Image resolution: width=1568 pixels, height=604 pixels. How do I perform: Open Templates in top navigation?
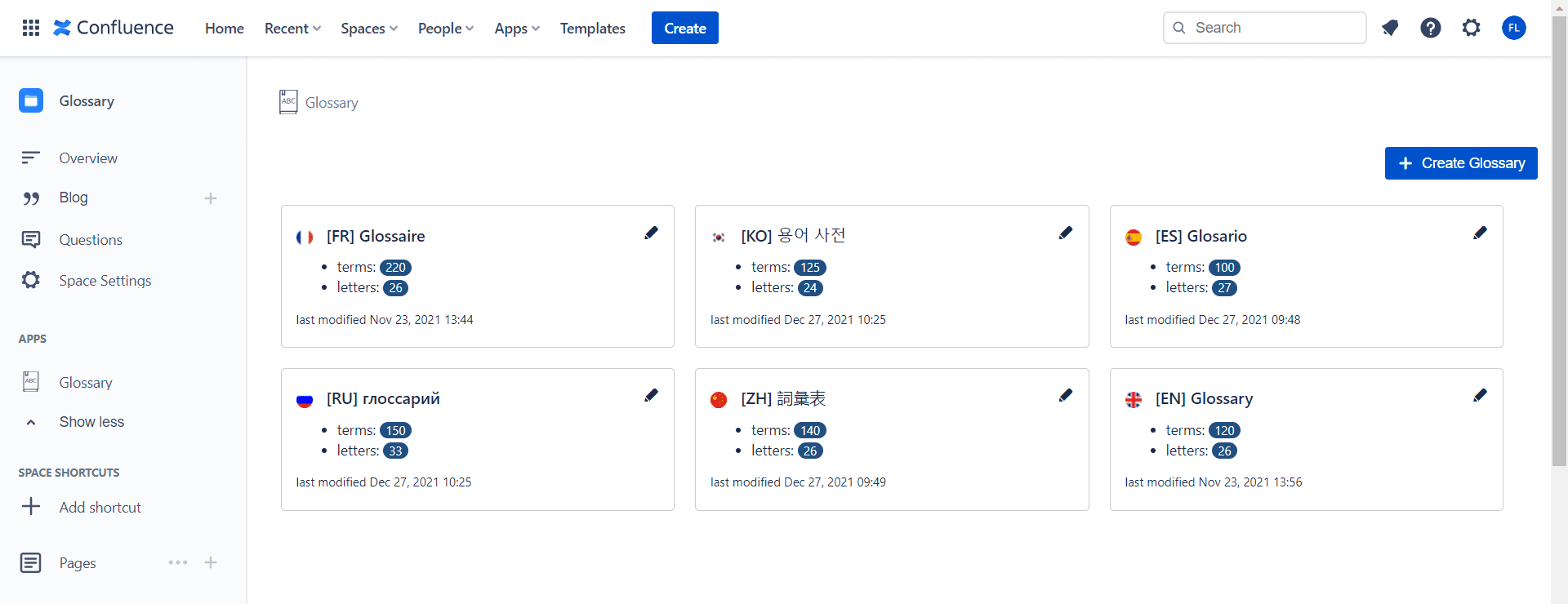point(593,29)
